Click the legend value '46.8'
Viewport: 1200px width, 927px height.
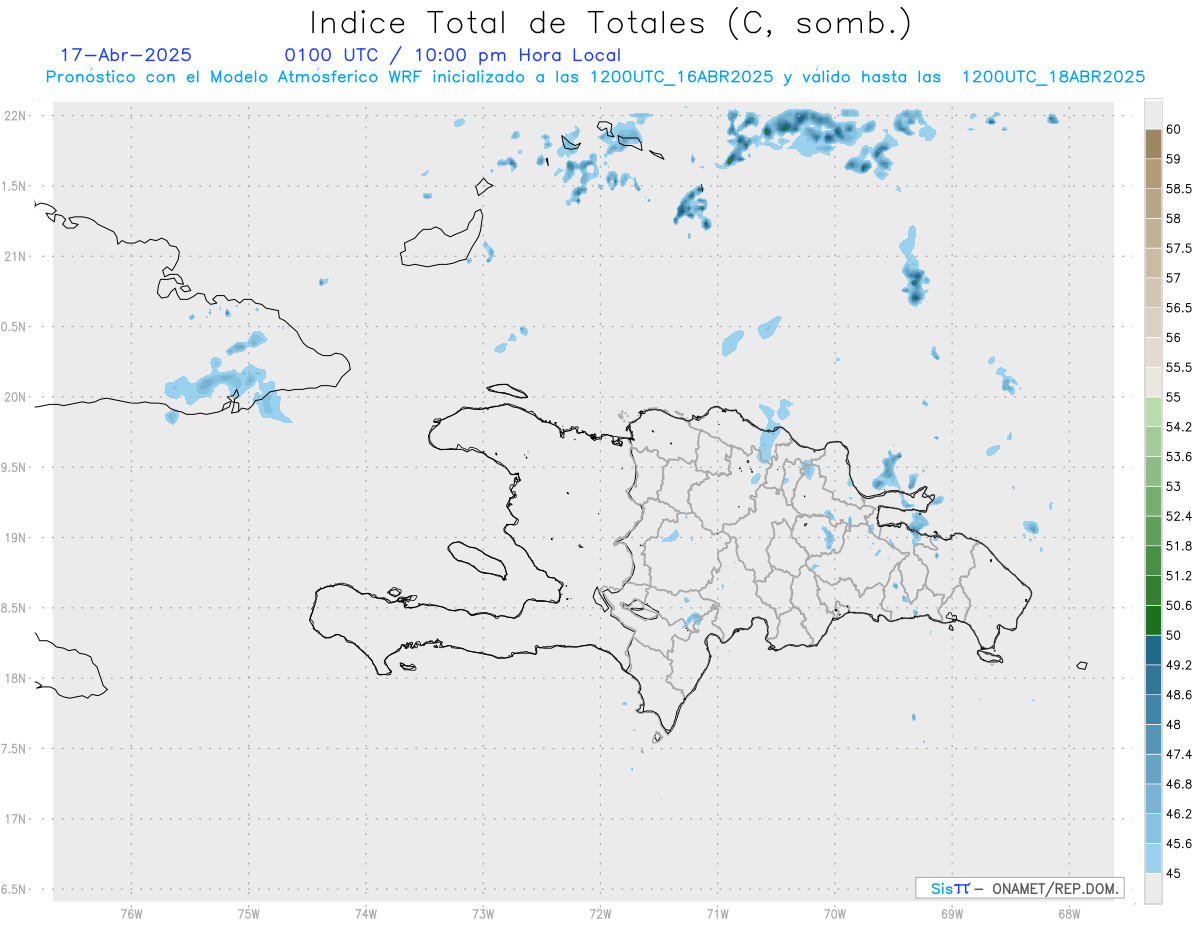[x=1179, y=784]
